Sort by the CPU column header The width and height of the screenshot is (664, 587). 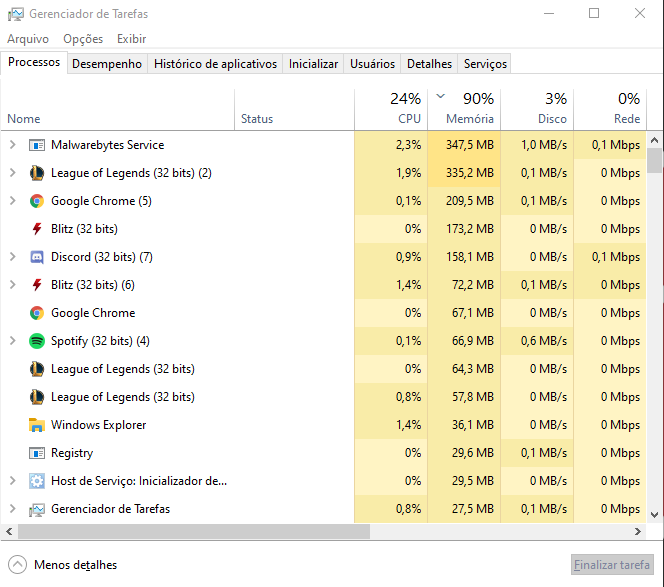[391, 110]
